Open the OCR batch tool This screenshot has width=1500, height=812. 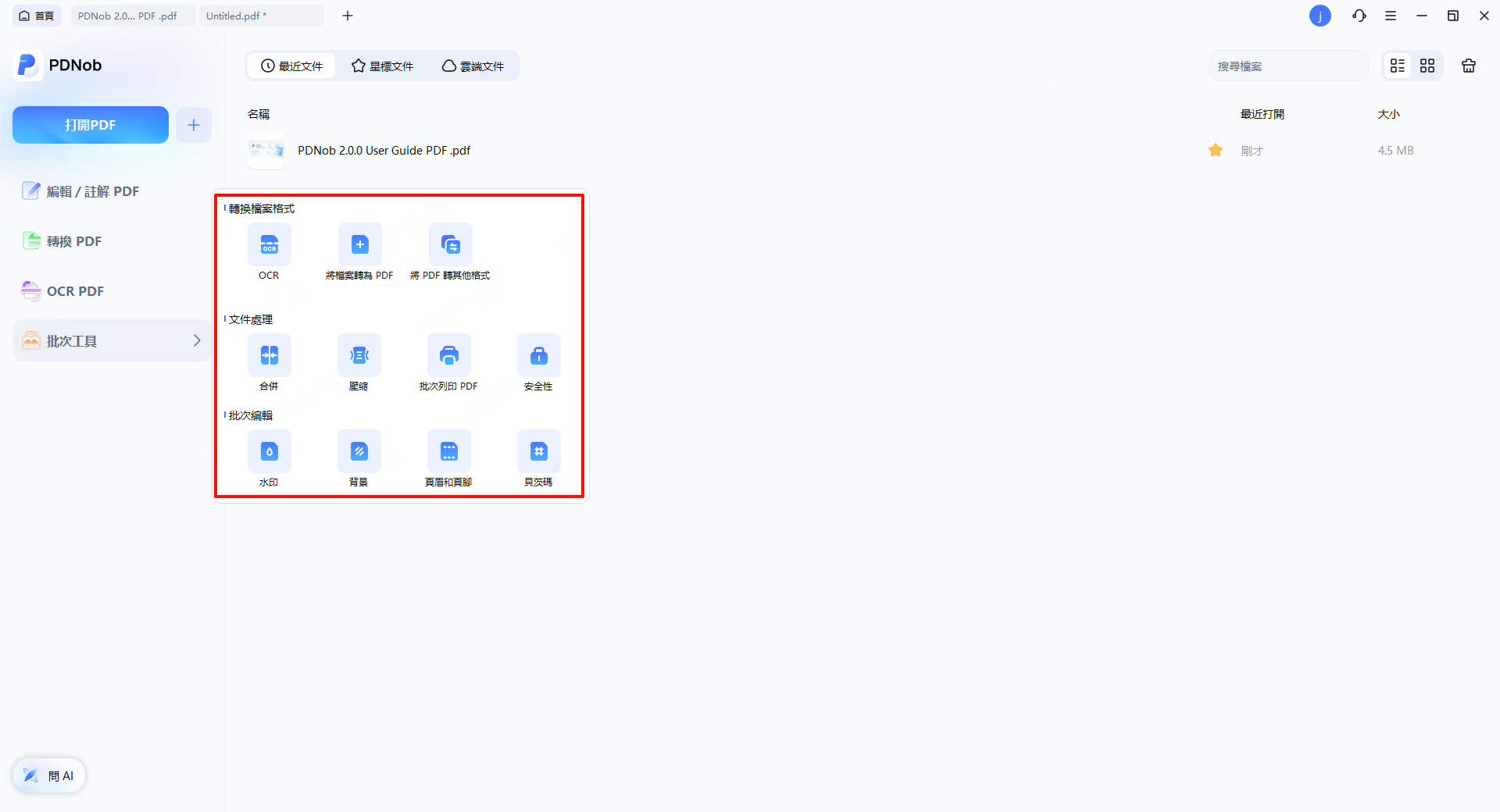[270, 244]
